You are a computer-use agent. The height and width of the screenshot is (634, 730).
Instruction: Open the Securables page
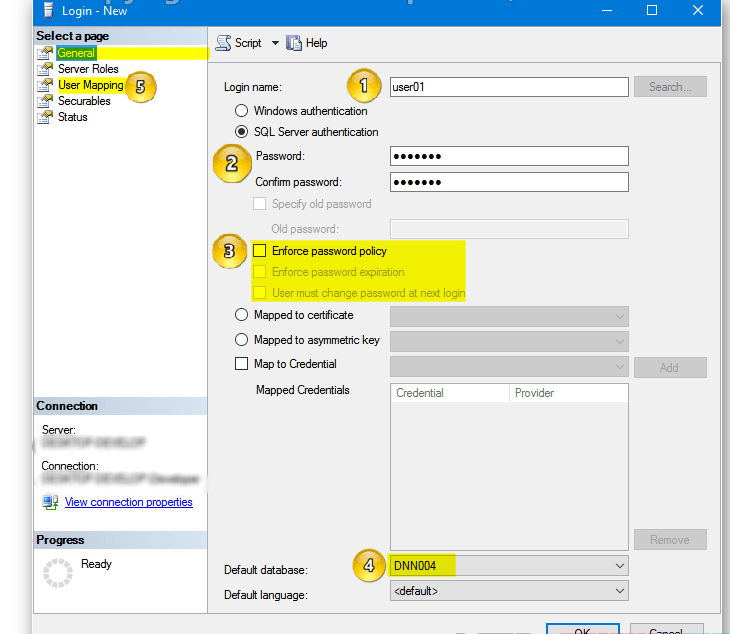tap(84, 101)
